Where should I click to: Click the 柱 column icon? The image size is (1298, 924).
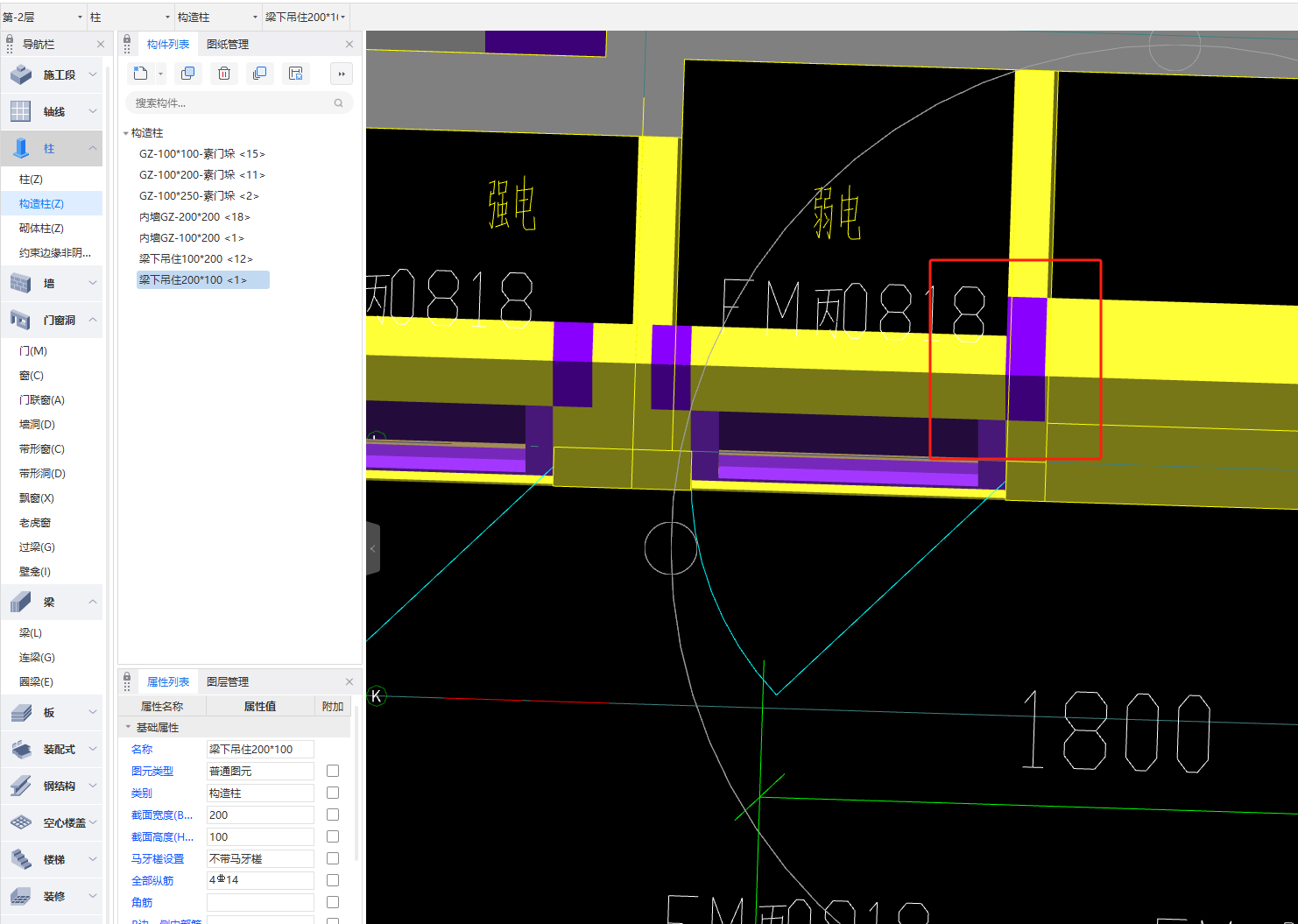(x=21, y=149)
